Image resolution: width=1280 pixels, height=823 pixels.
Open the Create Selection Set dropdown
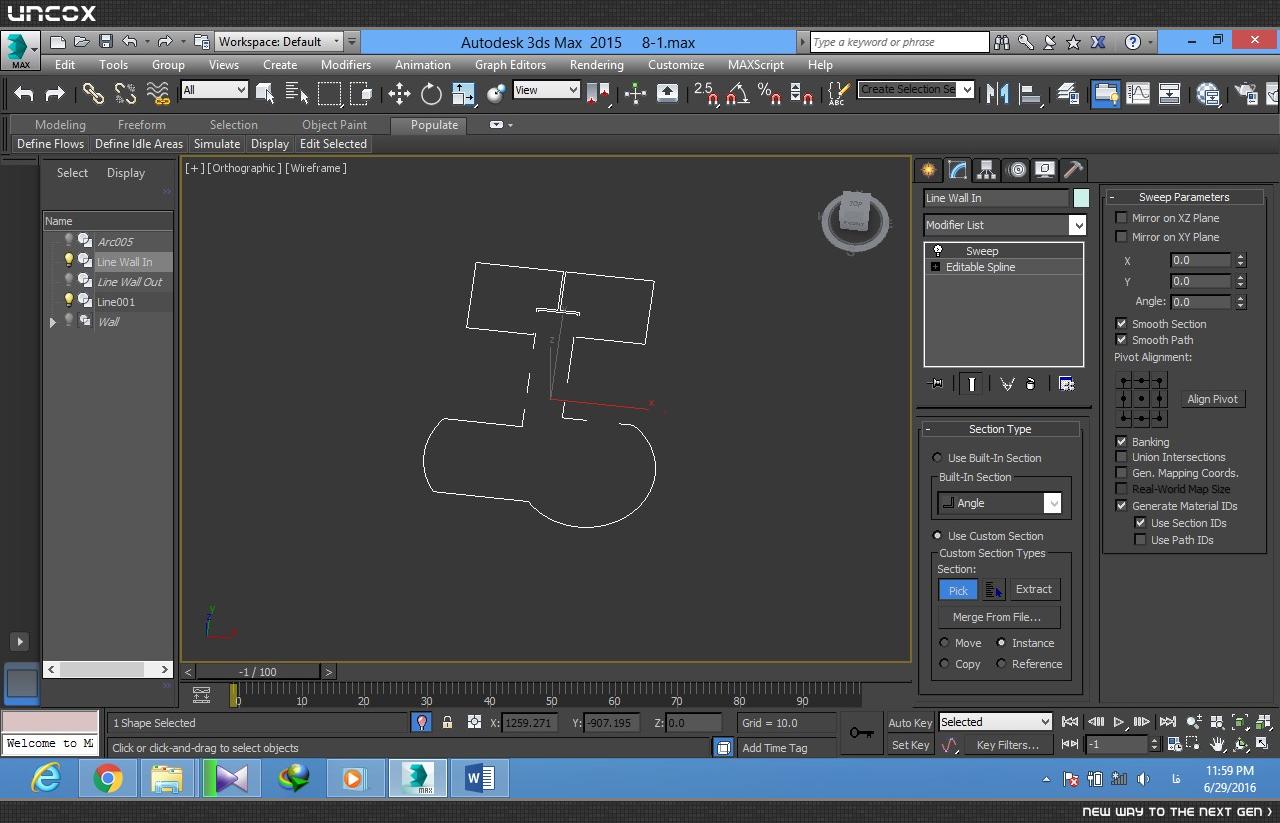pyautogui.click(x=916, y=89)
